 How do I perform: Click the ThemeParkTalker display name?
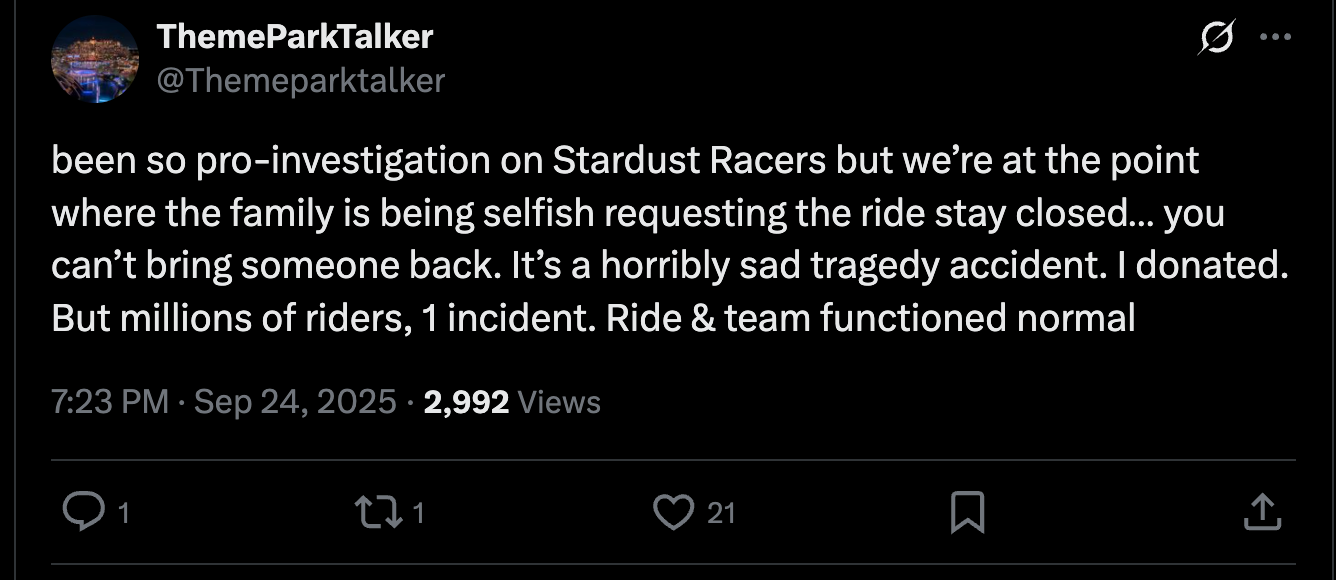click(x=295, y=38)
